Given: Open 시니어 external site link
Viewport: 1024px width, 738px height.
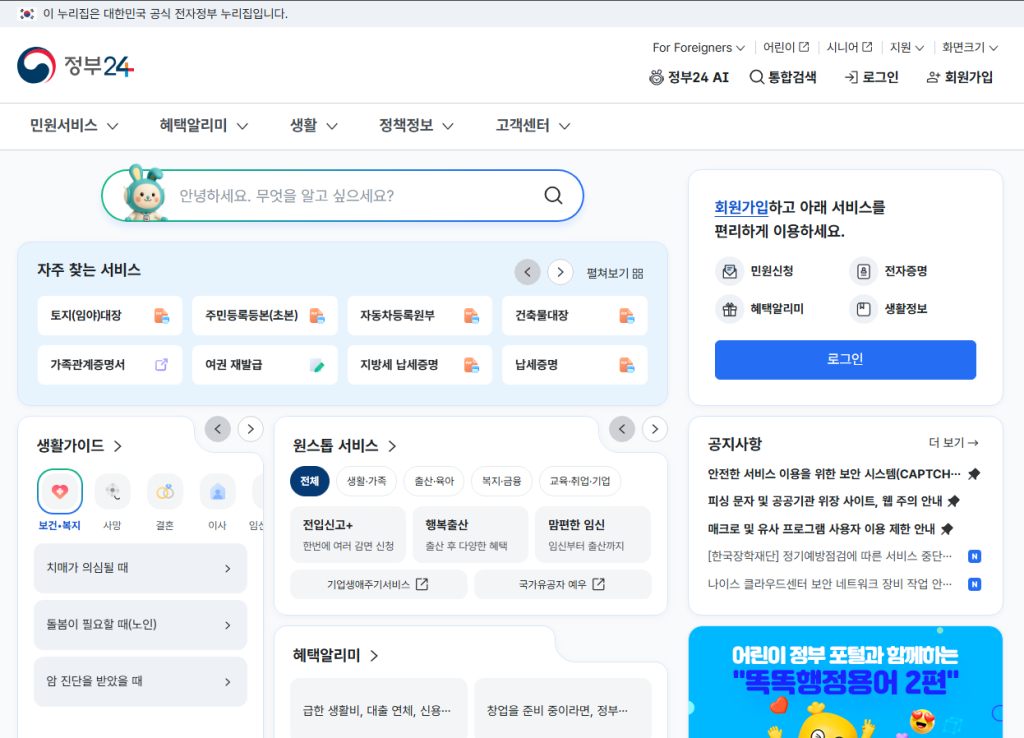Looking at the screenshot, I should [849, 48].
